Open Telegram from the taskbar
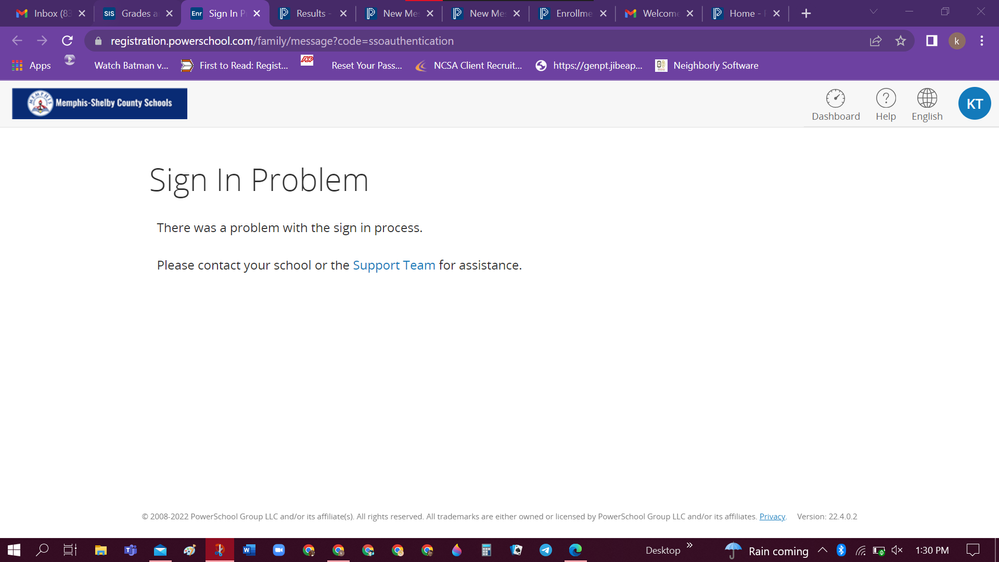This screenshot has width=999, height=562. tap(546, 550)
